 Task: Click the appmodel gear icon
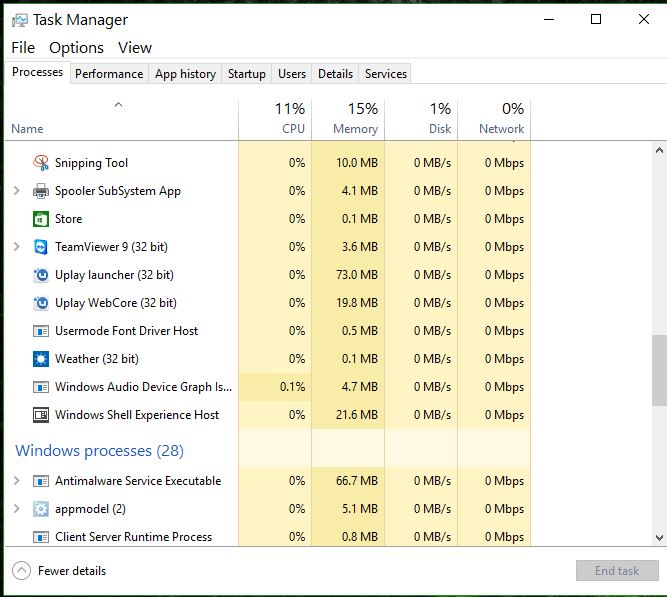[41, 509]
